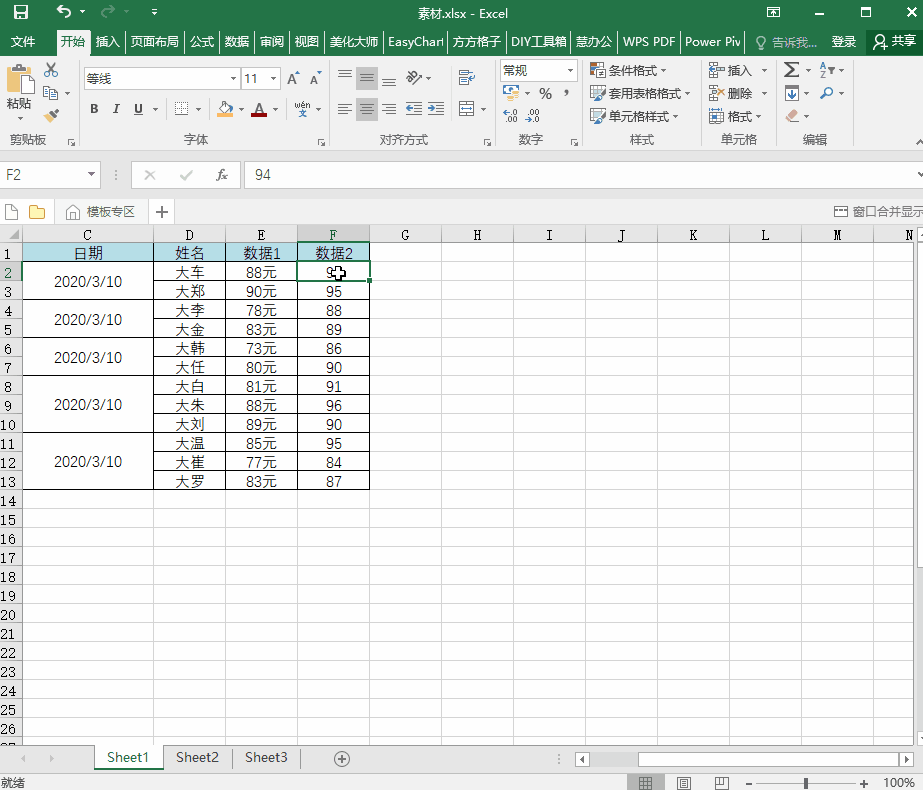
Task: Apply percent style format
Action: click(546, 94)
